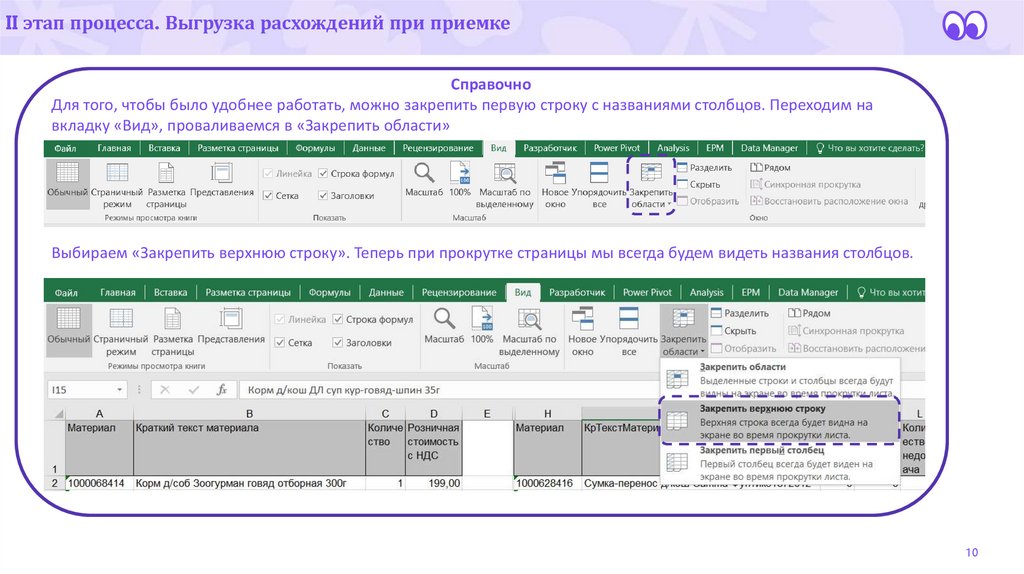The height and width of the screenshot is (574, 1024).
Task: Select Закрепить верхнюю строку menu option
Action: tap(762, 410)
